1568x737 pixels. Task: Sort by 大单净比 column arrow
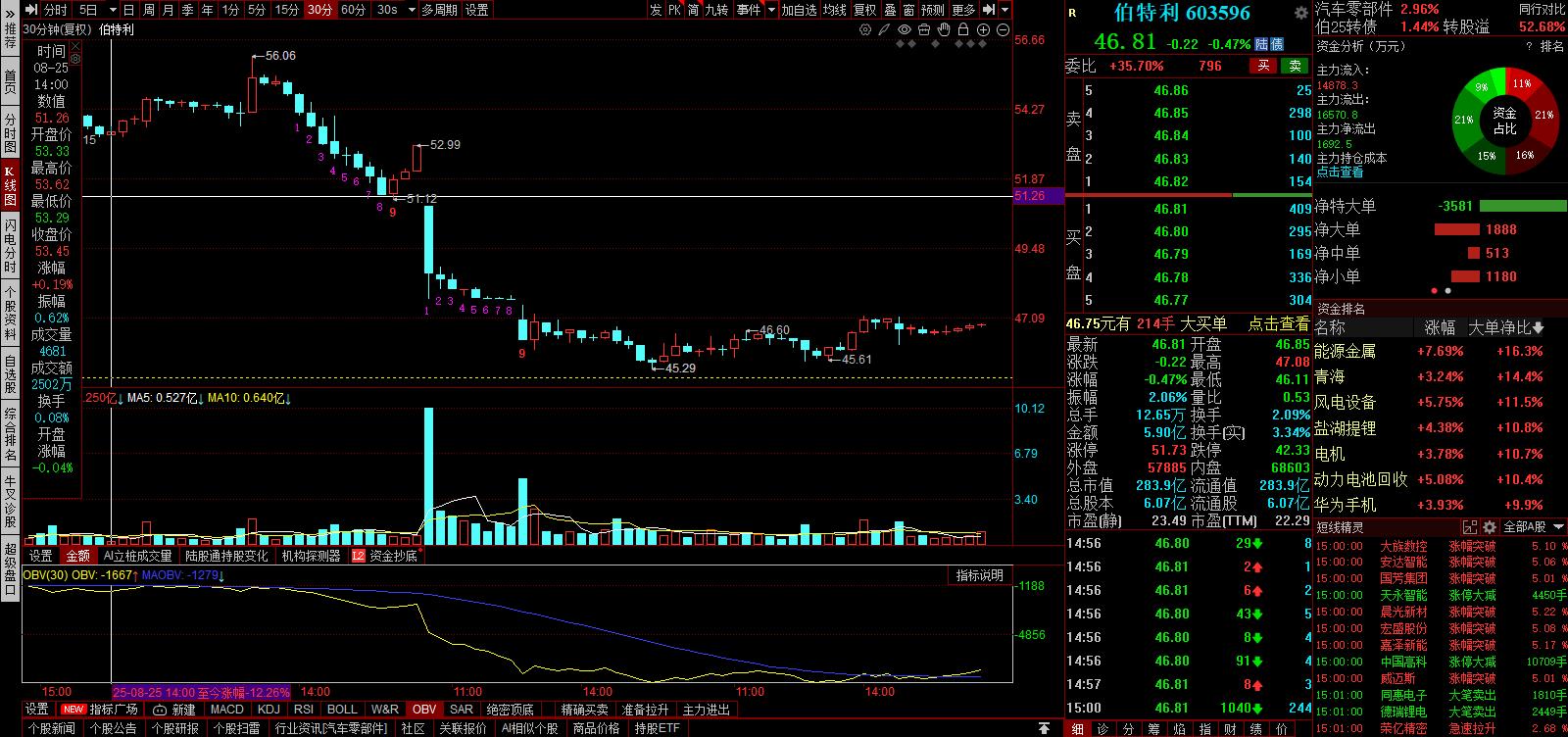point(1538,327)
